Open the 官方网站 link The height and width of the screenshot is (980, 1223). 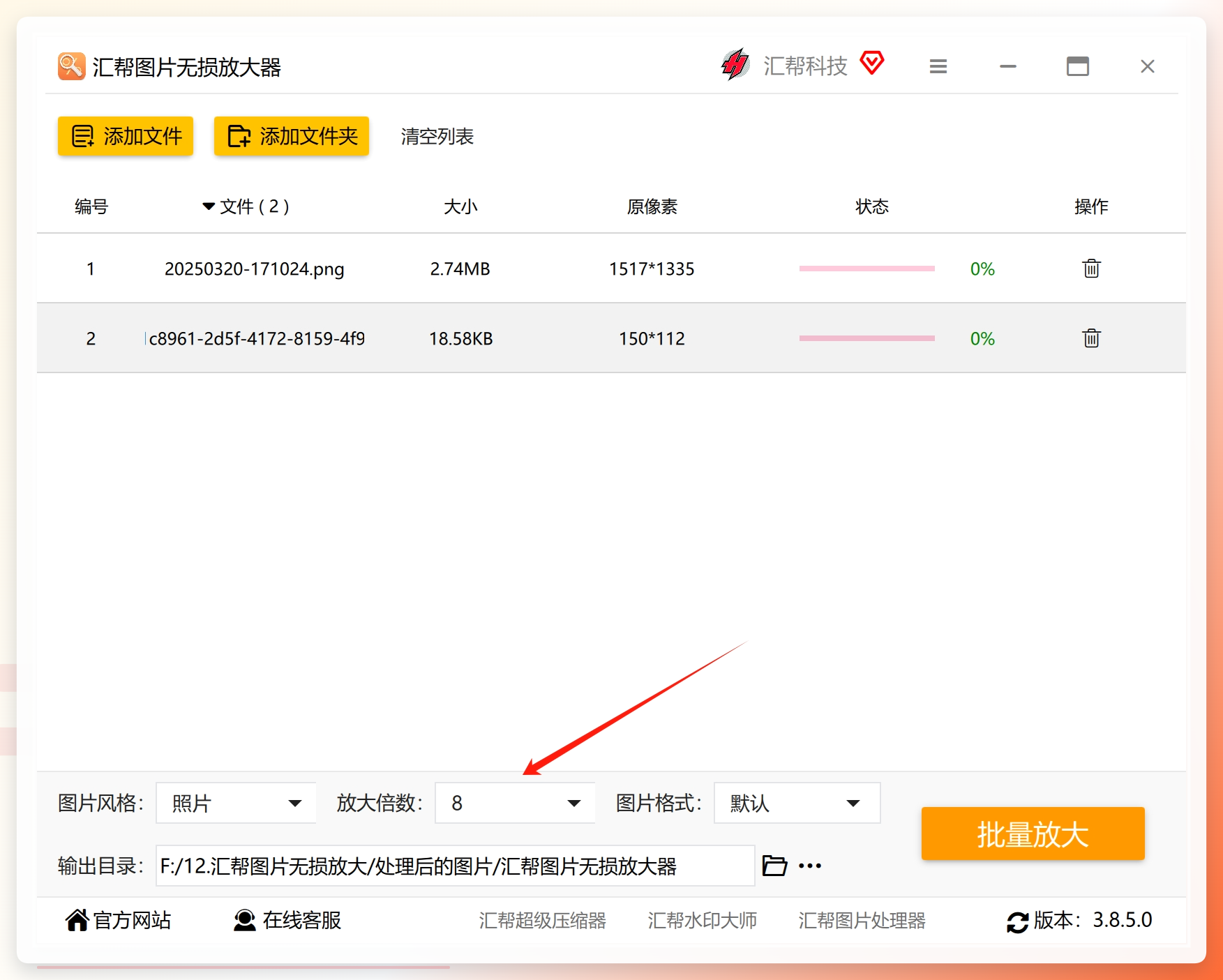(x=118, y=920)
